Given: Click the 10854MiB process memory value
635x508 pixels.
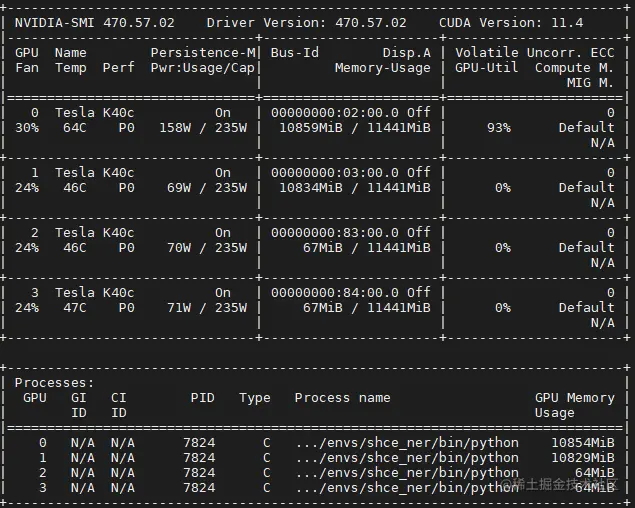Looking at the screenshot, I should pyautogui.click(x=582, y=443).
